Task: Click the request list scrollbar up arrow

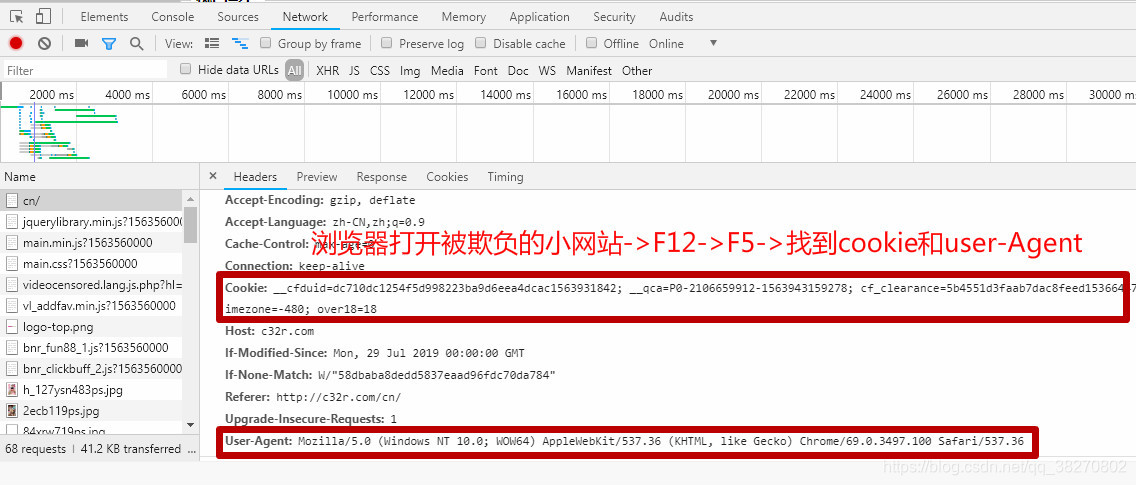Action: [191, 198]
